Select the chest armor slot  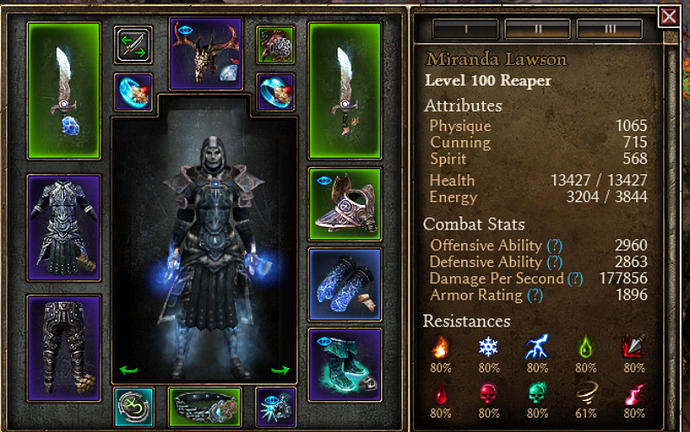point(64,227)
